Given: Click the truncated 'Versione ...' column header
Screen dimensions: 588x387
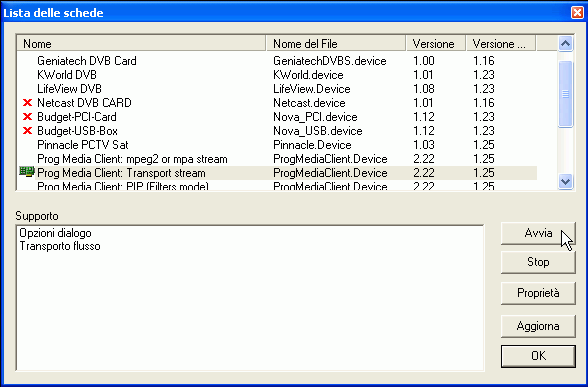Looking at the screenshot, I should tap(501, 44).
